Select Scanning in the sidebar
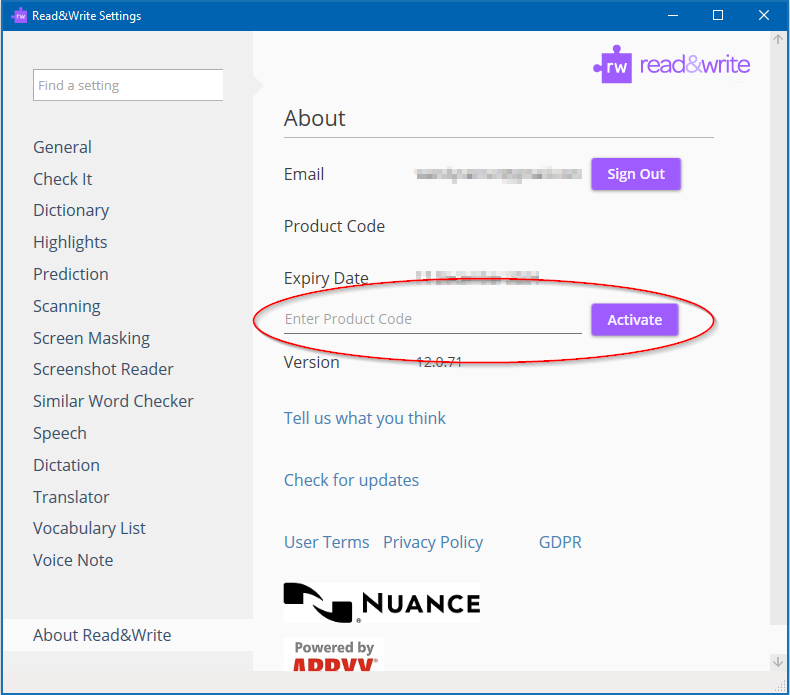The width and height of the screenshot is (790, 695). tap(67, 306)
